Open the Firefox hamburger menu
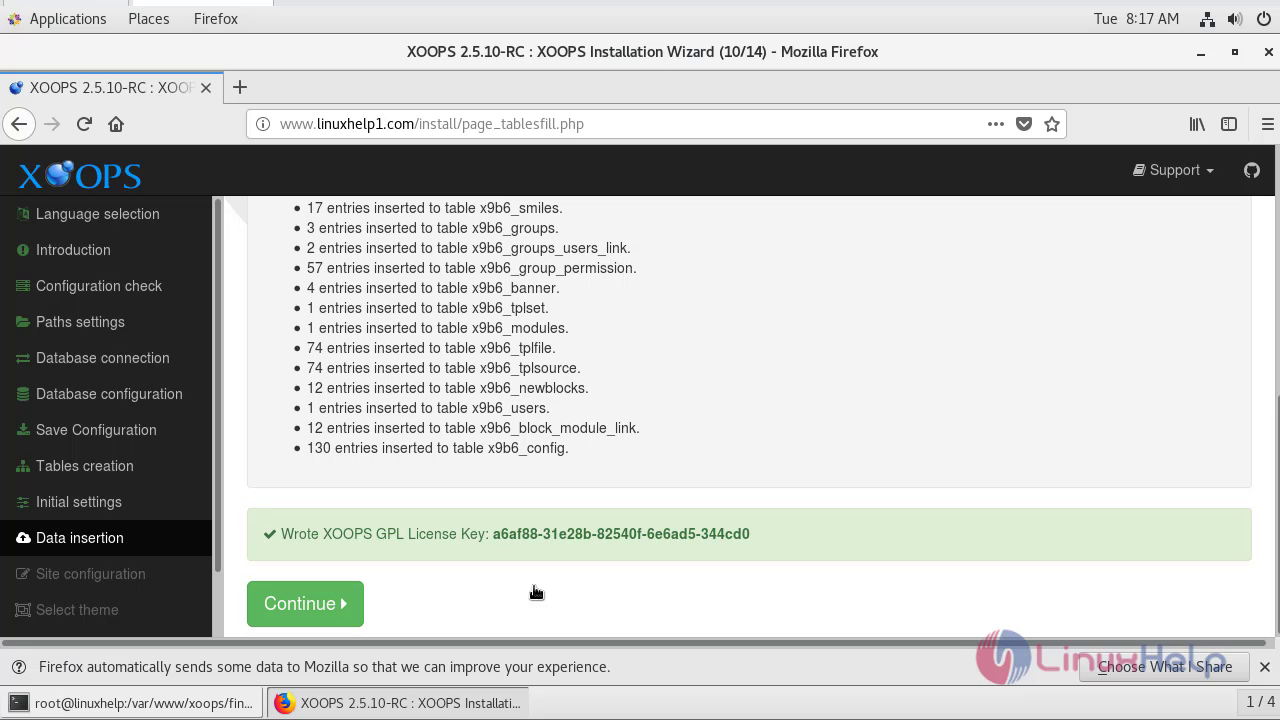 click(1267, 124)
